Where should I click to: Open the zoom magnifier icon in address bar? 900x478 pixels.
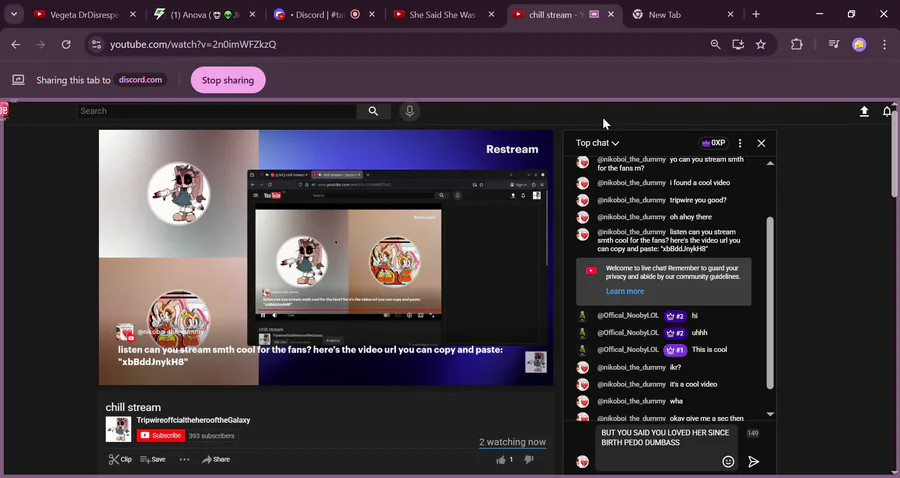point(715,44)
